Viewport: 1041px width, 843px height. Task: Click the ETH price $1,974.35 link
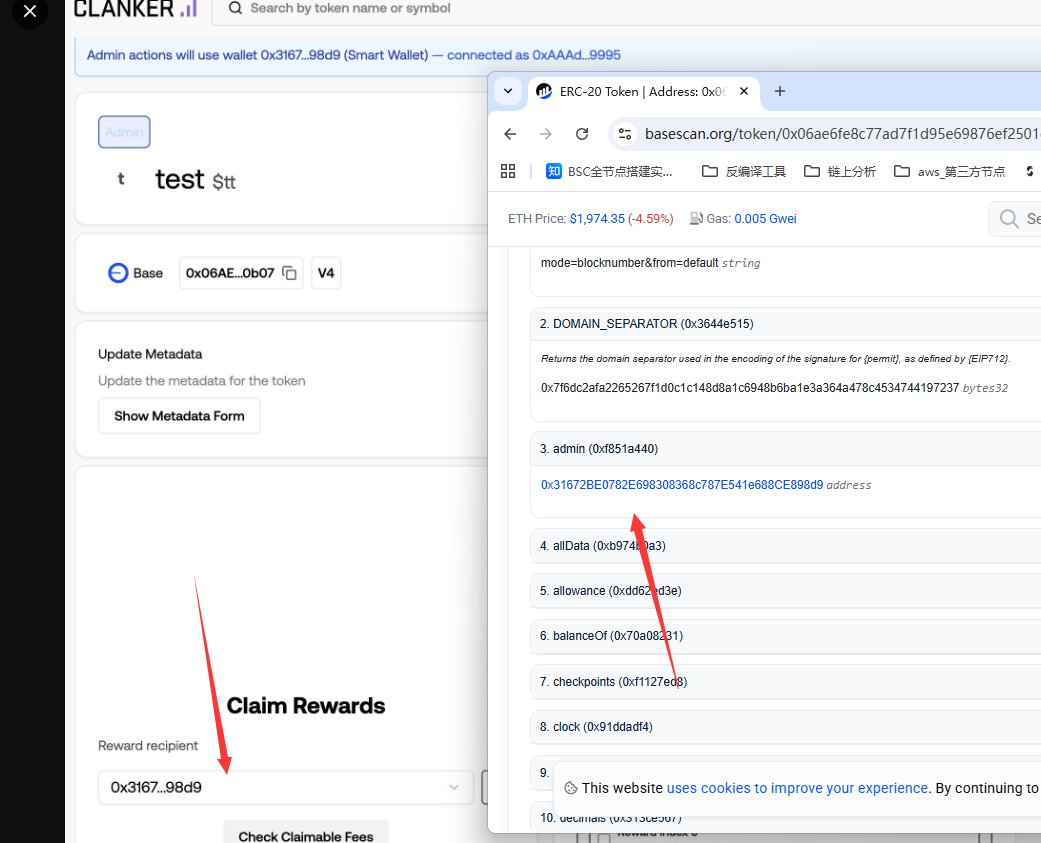coord(597,218)
